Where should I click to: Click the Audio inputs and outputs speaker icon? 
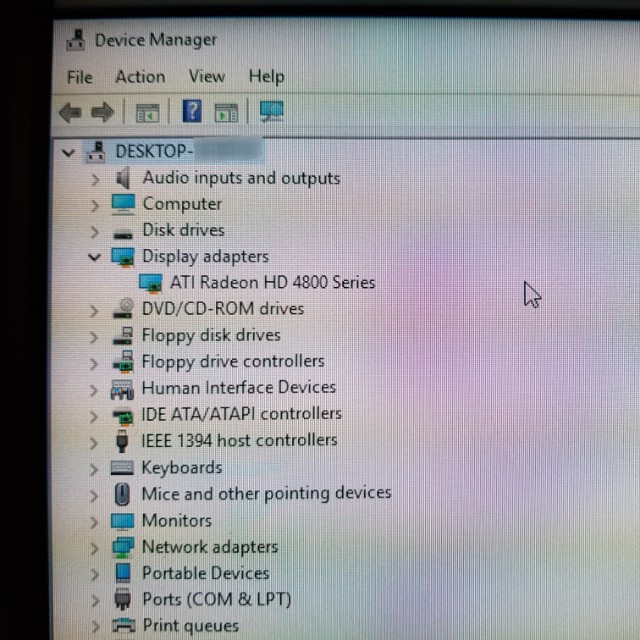(123, 178)
